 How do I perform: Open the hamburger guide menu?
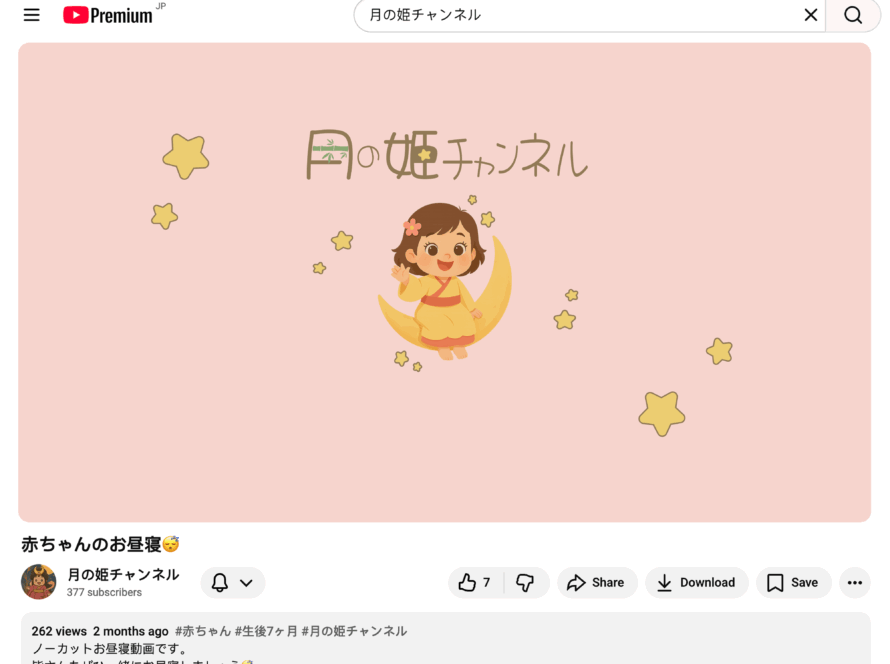point(32,15)
